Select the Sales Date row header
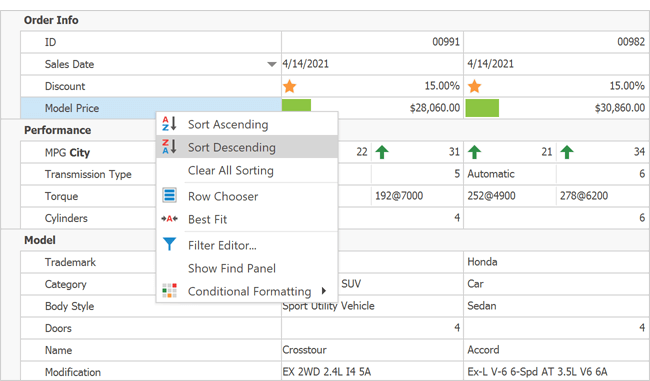Image resolution: width=650 pixels, height=381 pixels. tap(151, 64)
